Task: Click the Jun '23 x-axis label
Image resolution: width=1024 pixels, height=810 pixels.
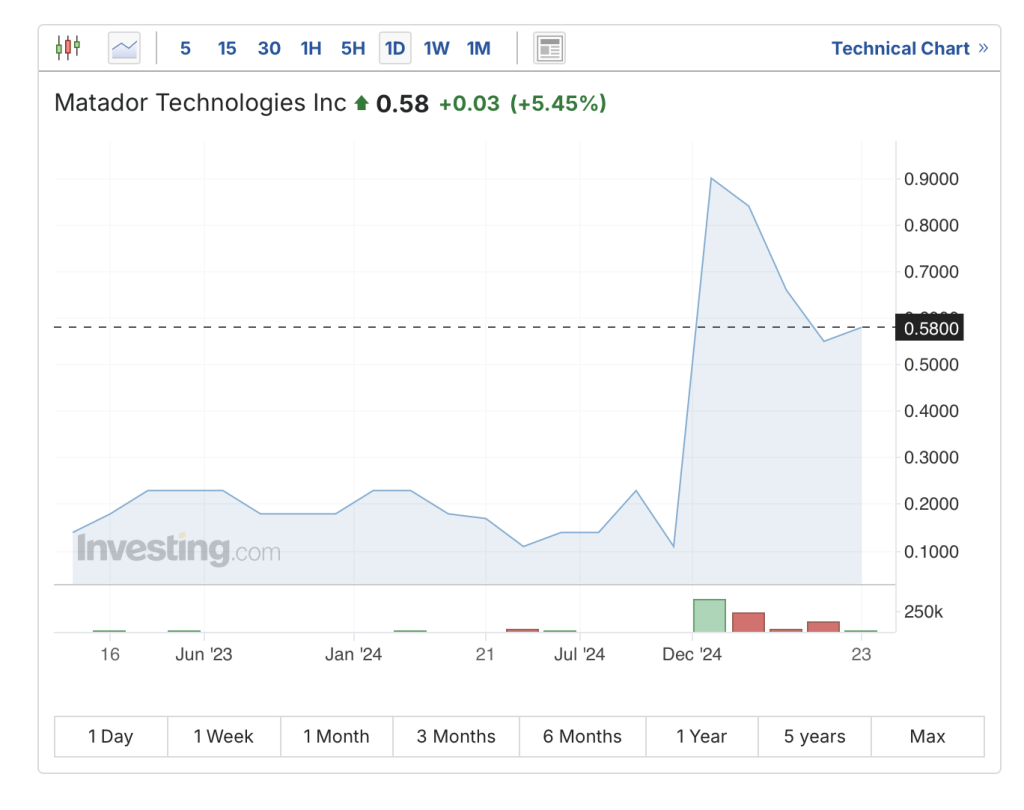Action: tap(204, 655)
